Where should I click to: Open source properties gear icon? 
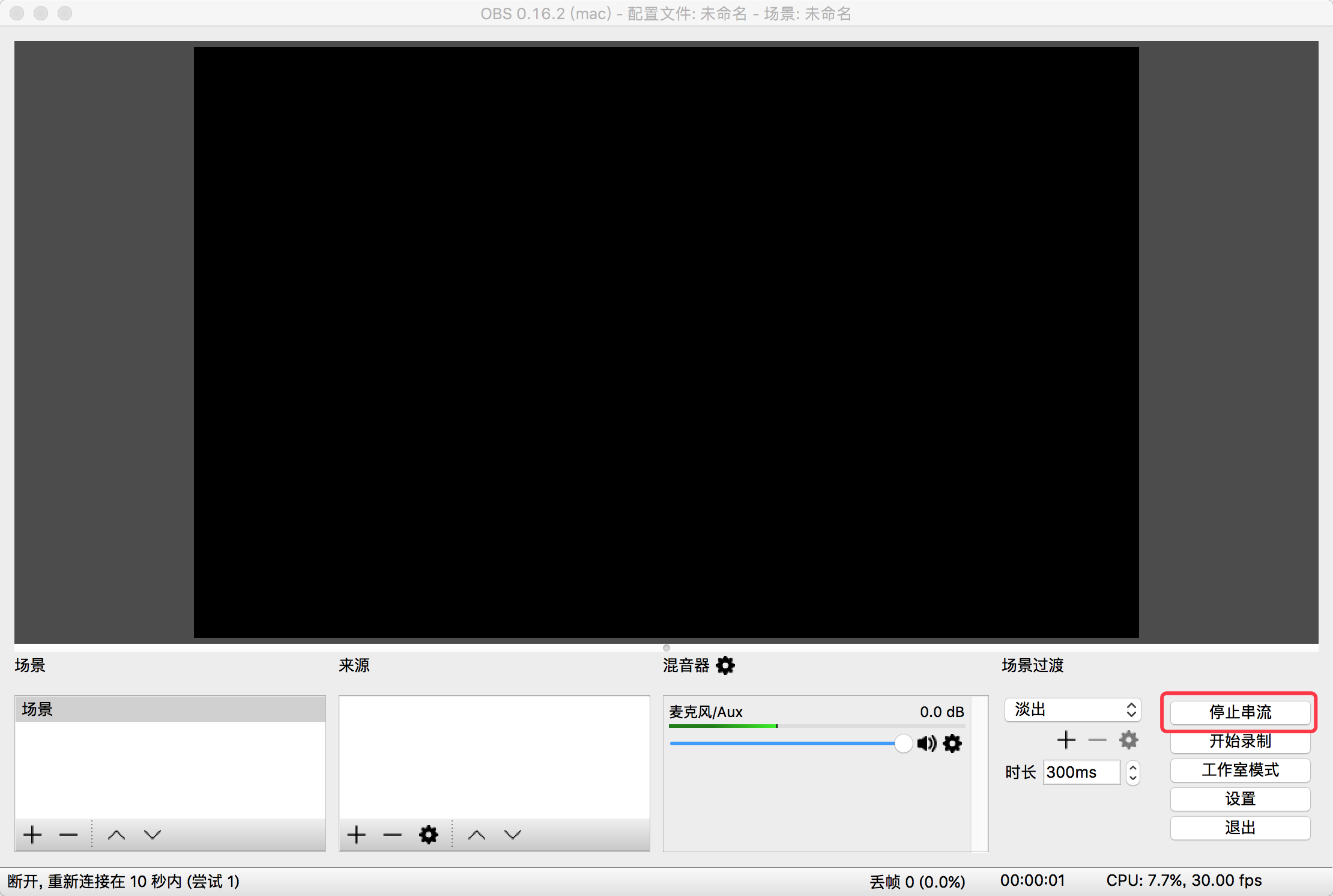tap(429, 834)
